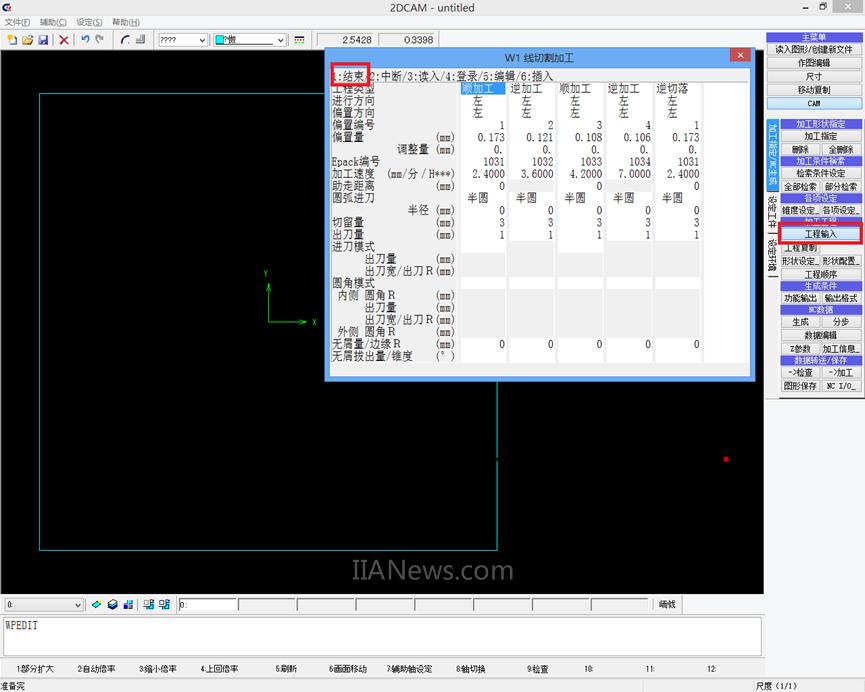Click the New file icon in toolbar
This screenshot has width=865, height=692.
click(x=12, y=40)
